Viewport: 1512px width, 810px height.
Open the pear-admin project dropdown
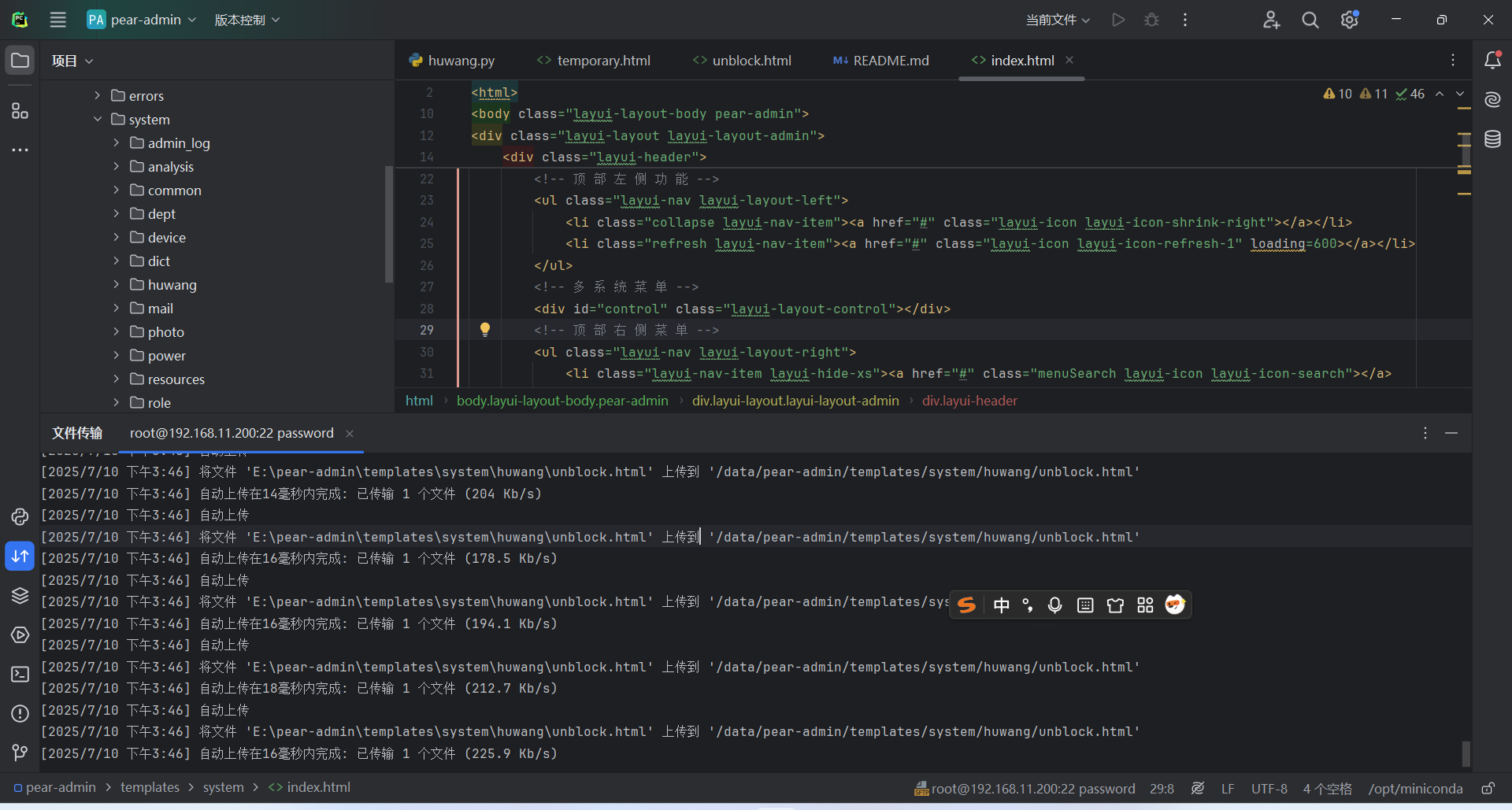coord(142,20)
